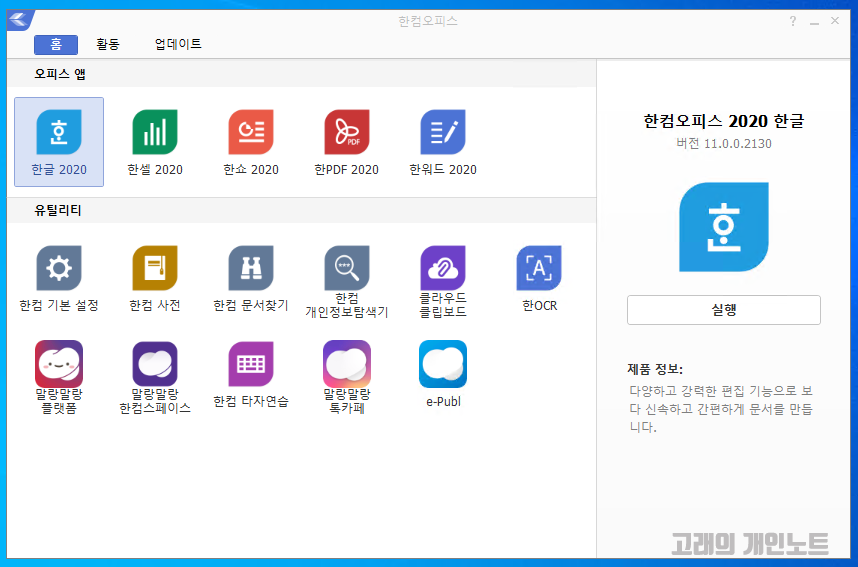Open the e-Publ icon

point(443,364)
